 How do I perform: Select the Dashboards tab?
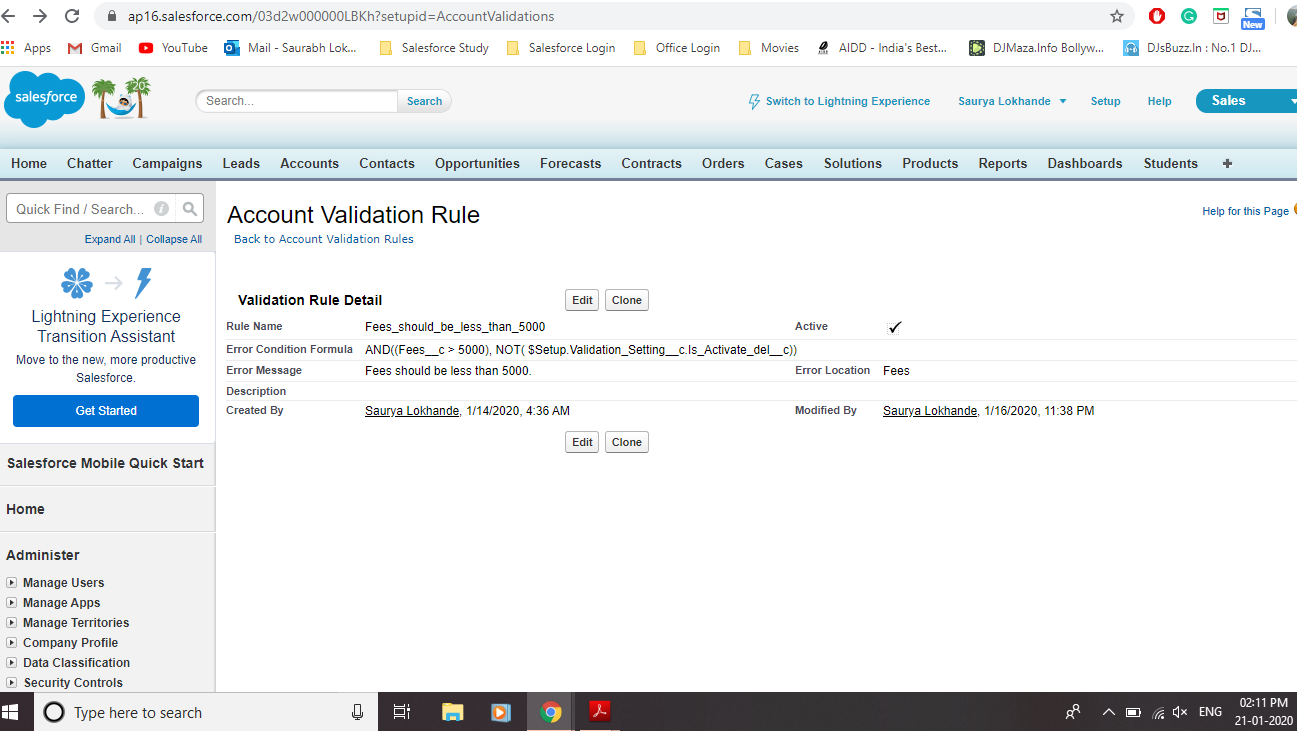[x=1085, y=163]
